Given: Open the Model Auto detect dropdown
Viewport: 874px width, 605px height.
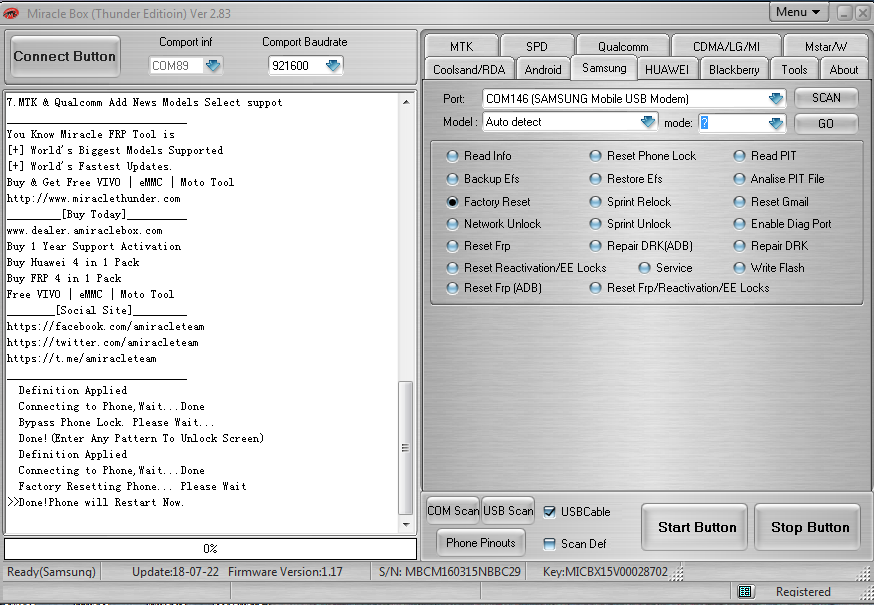Looking at the screenshot, I should (648, 122).
